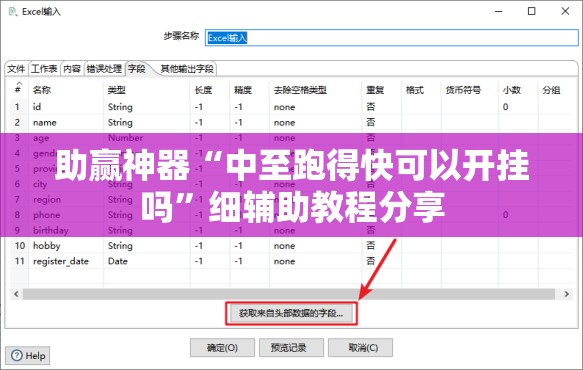Click the 类型 column header
The image size is (583, 370).
click(x=116, y=90)
